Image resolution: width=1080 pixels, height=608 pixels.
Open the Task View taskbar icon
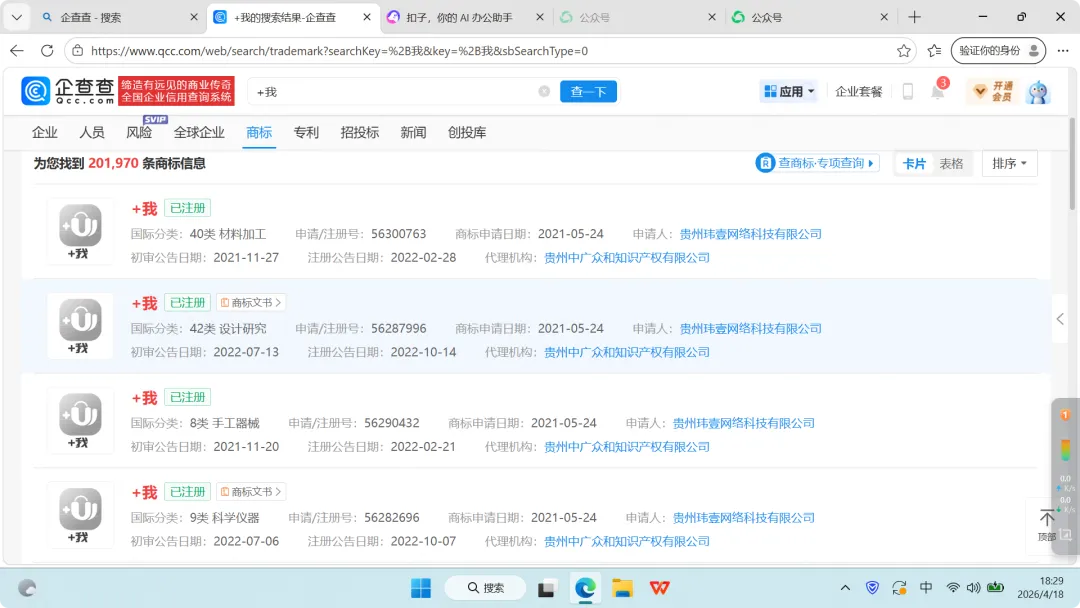[x=546, y=588]
